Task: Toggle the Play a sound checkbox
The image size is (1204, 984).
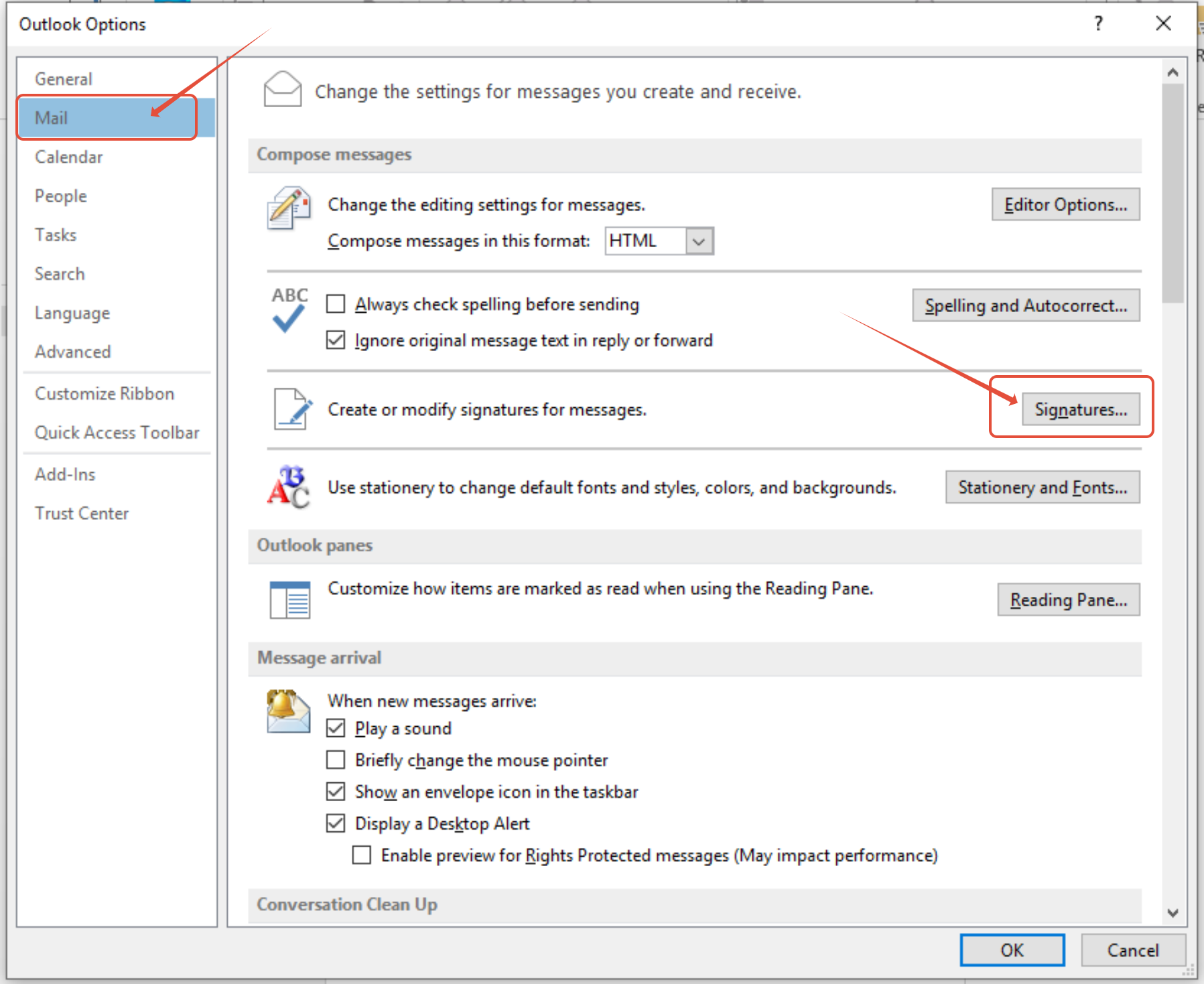Action: coord(336,728)
